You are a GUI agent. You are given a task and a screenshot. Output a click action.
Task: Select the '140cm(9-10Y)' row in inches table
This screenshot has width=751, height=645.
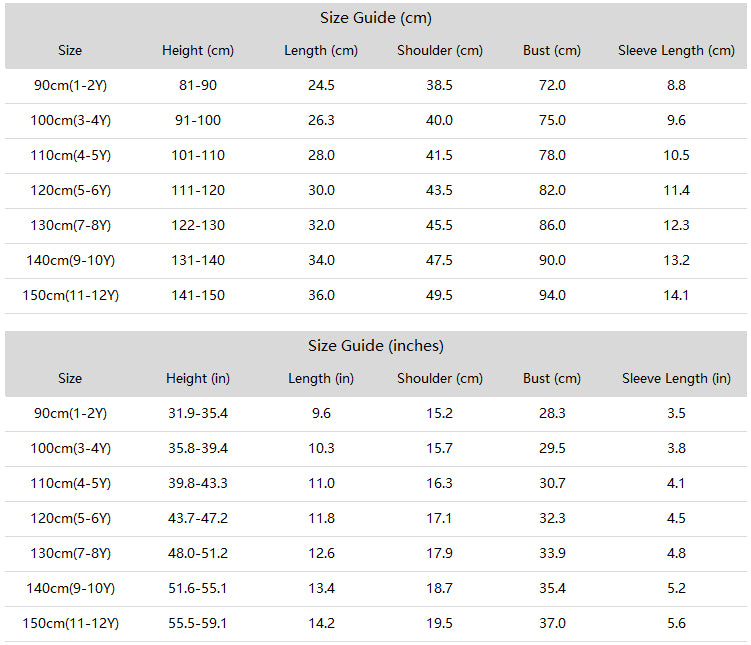click(376, 589)
